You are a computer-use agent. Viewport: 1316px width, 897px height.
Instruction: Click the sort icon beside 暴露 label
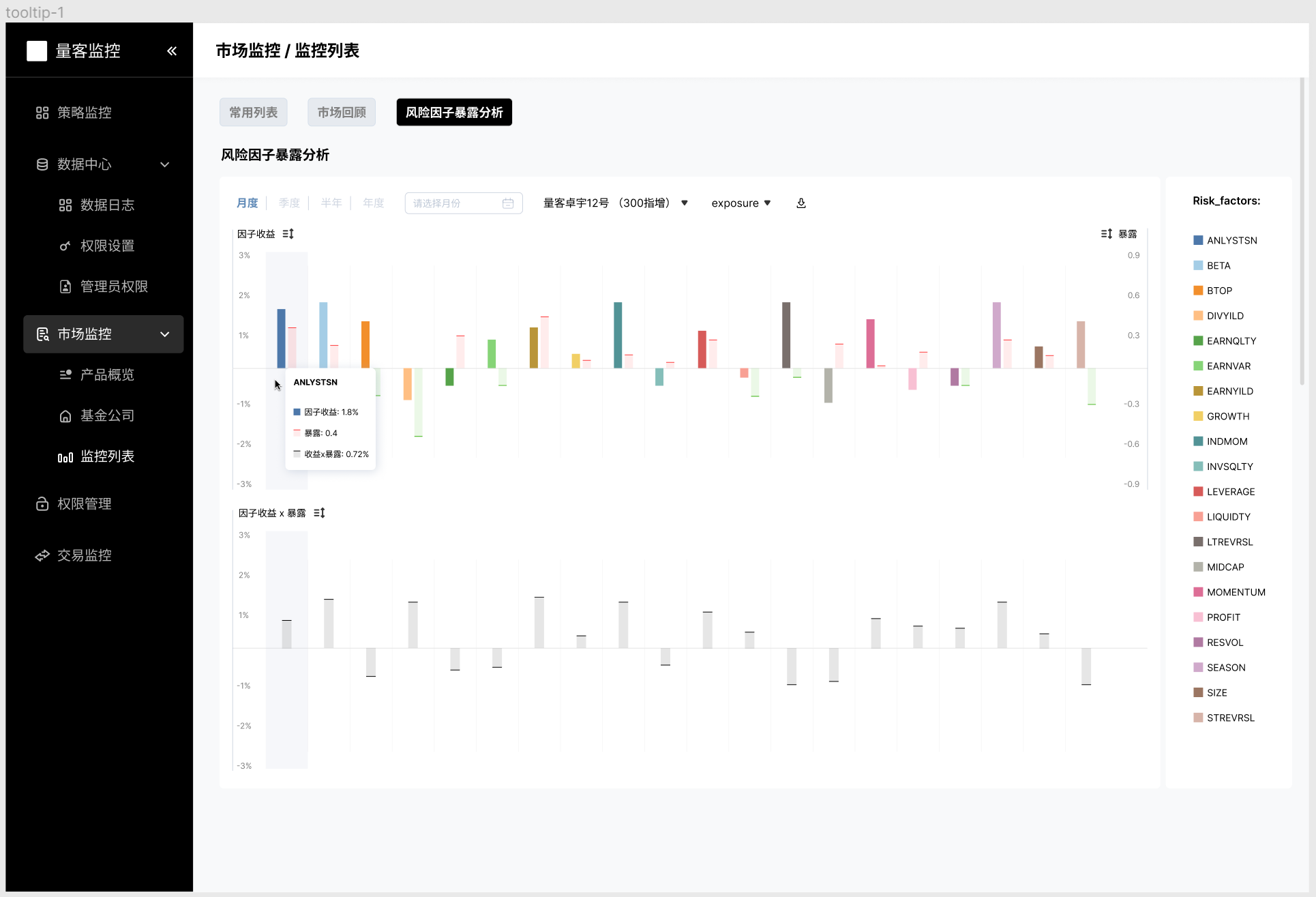[1106, 234]
